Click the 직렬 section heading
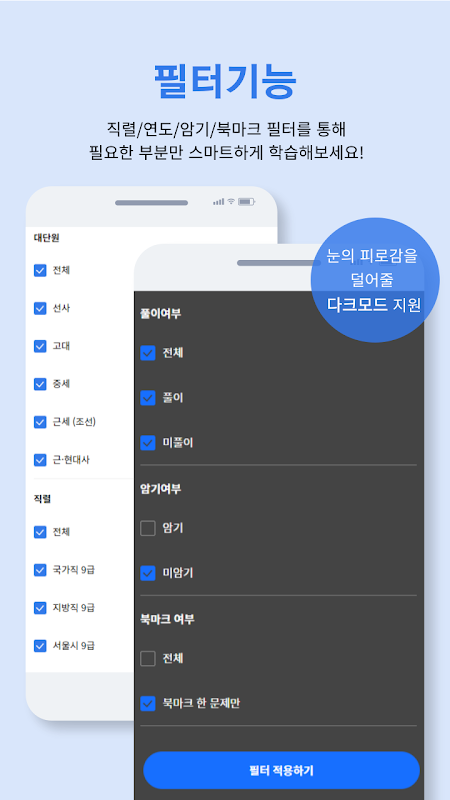 point(42,499)
